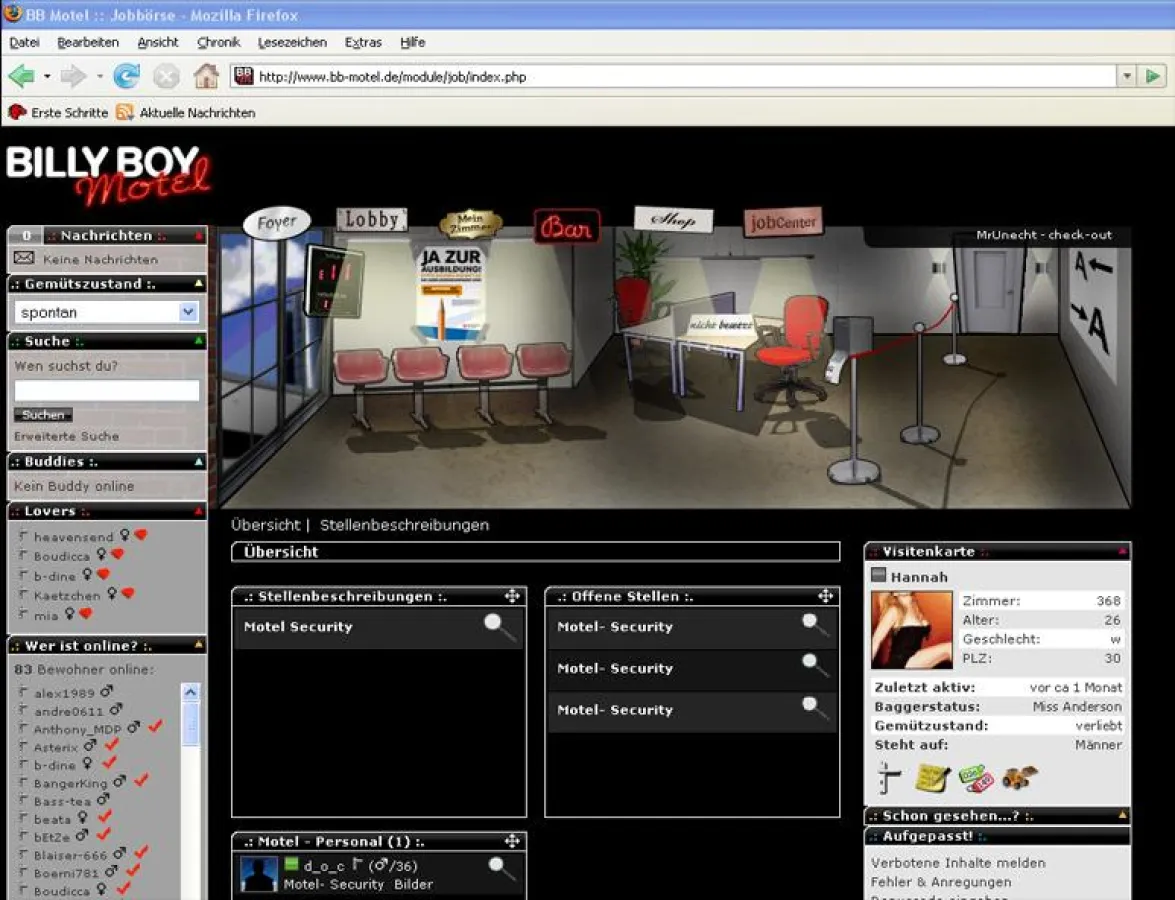Viewport: 1175px width, 900px height.
Task: Tick the checkbox beside Kaetzchen
Action: [x=23, y=594]
